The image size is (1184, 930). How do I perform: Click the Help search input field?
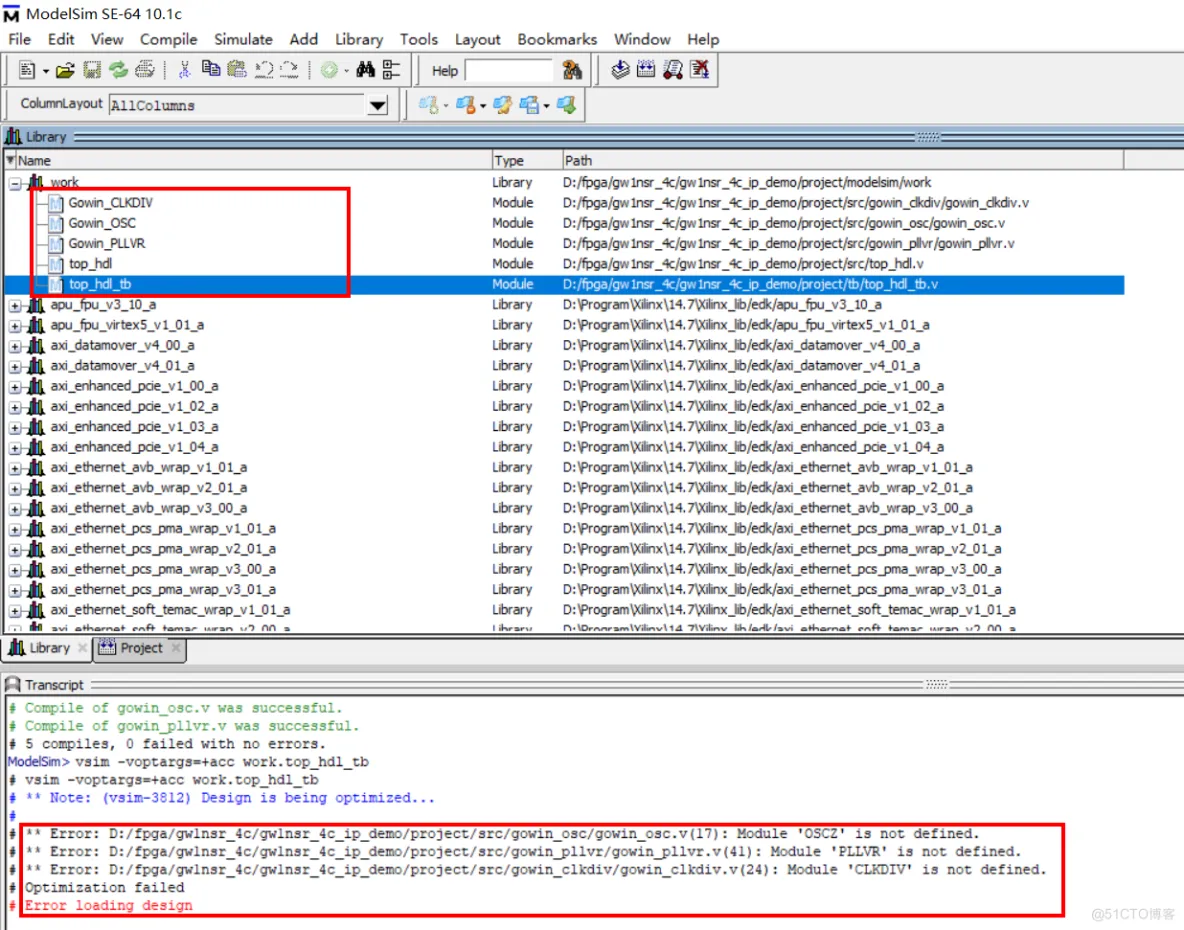(509, 70)
